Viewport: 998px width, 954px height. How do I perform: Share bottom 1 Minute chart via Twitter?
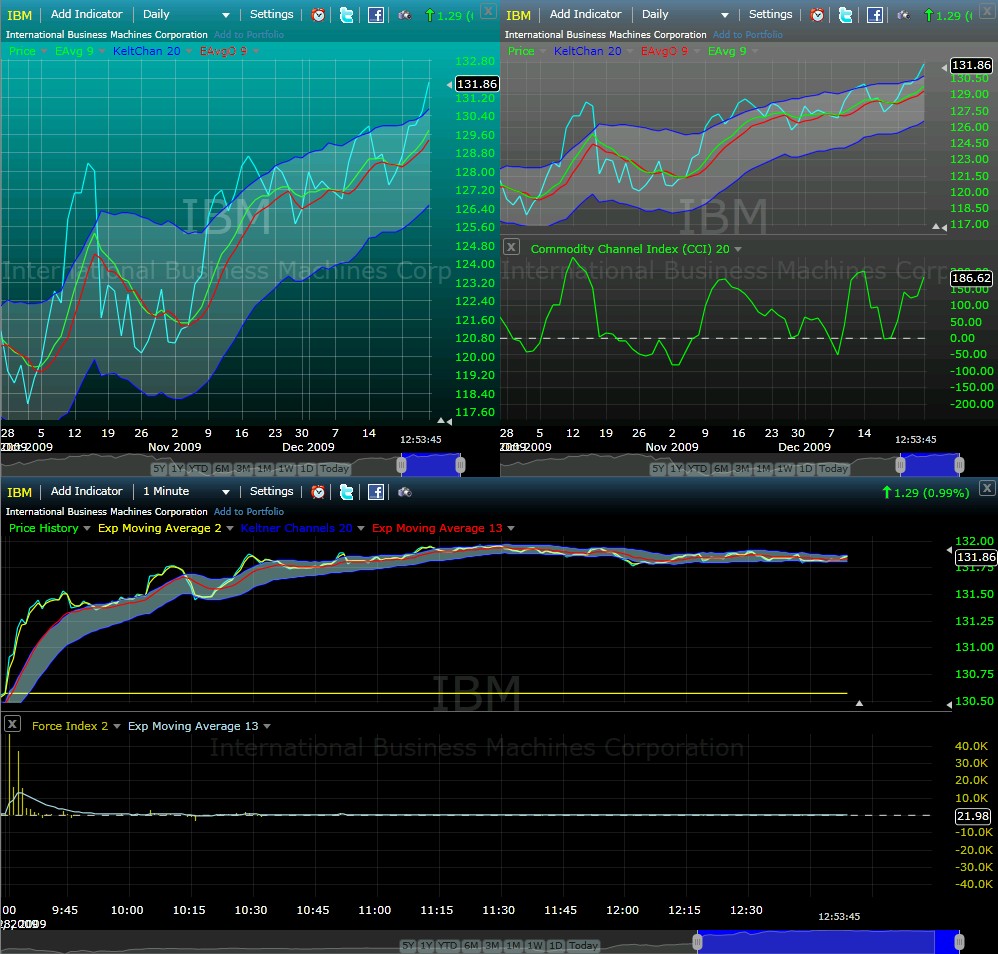346,491
